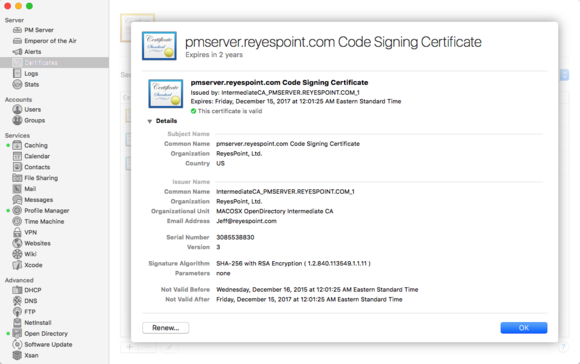Screen dimensions: 580x364
Task: Open the Wiki service icon
Action: coord(17,254)
